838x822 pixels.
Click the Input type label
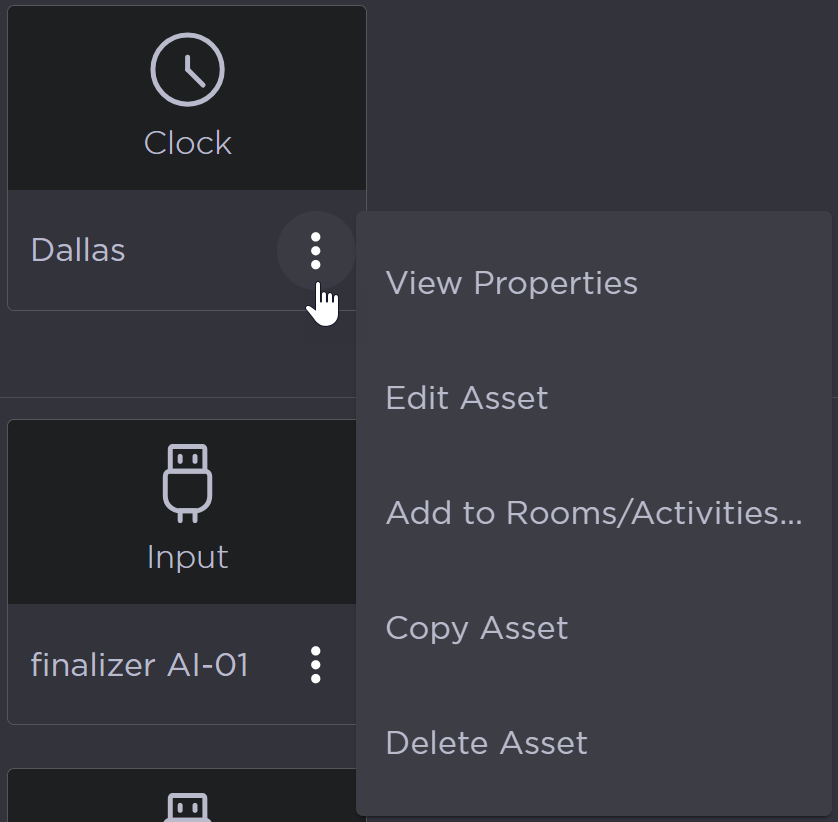[187, 557]
